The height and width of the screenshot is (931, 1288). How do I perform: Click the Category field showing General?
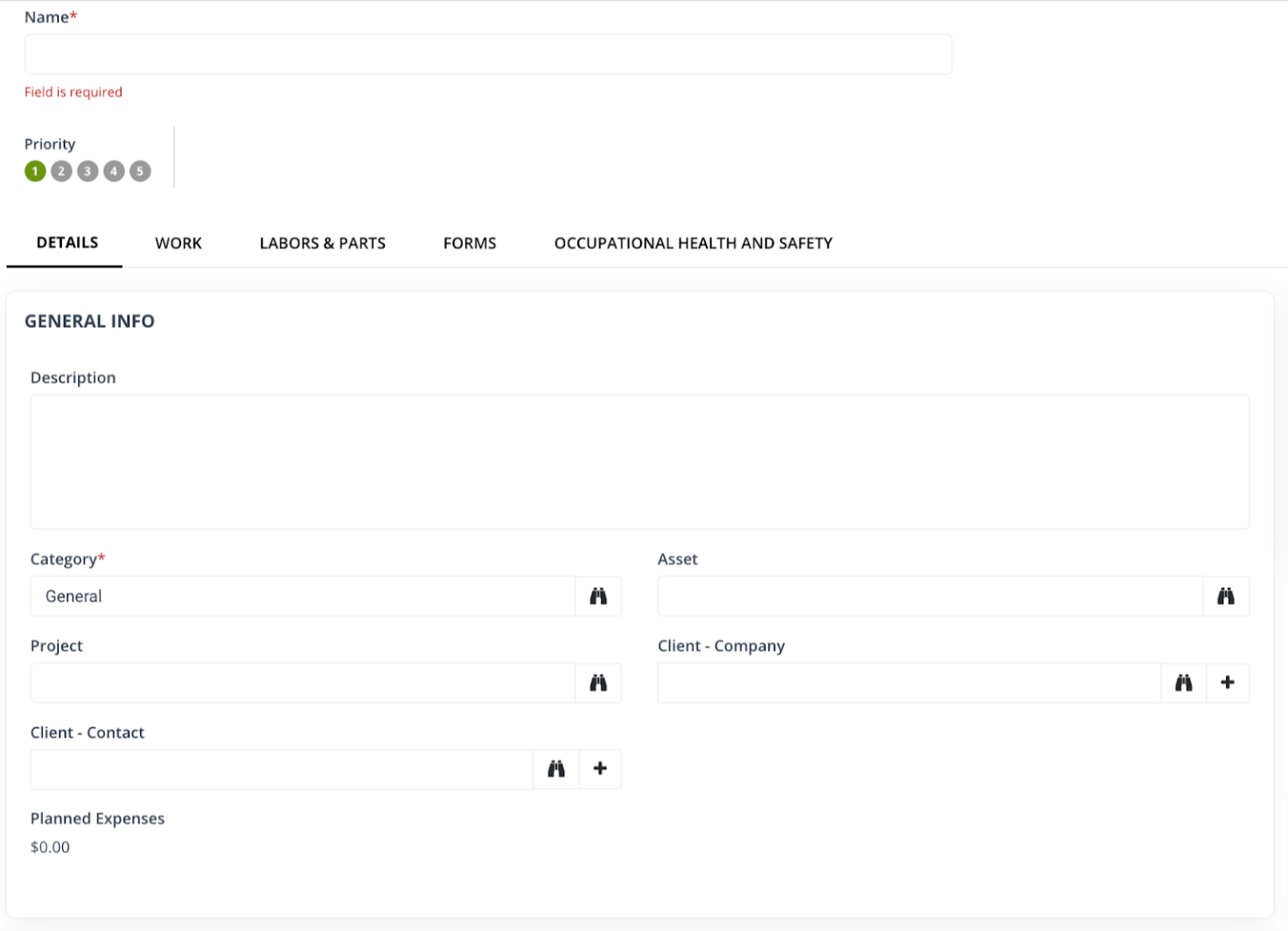pos(302,596)
